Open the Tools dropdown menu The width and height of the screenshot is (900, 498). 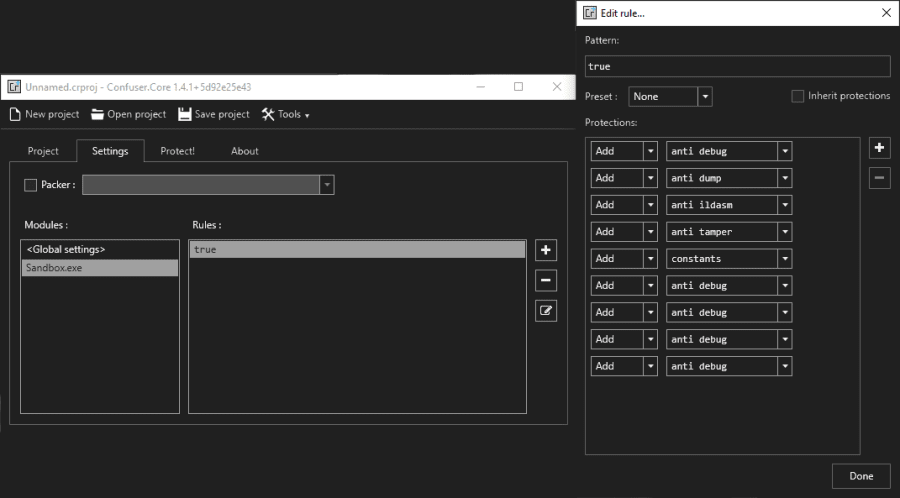[286, 114]
